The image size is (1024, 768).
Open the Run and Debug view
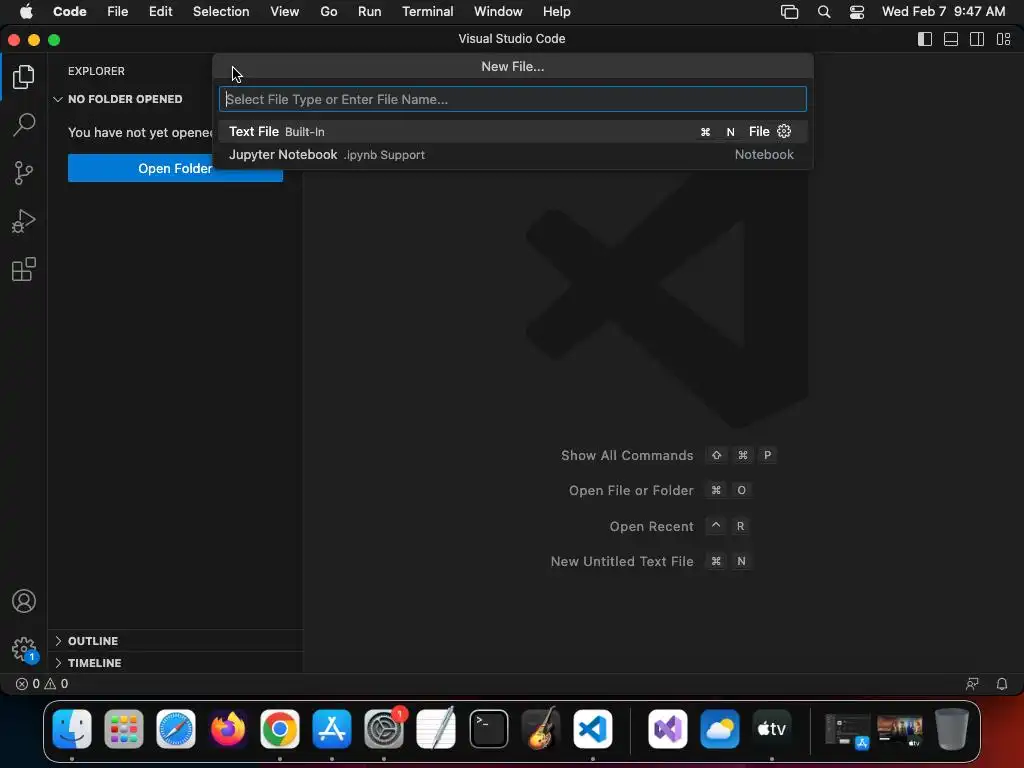24,221
